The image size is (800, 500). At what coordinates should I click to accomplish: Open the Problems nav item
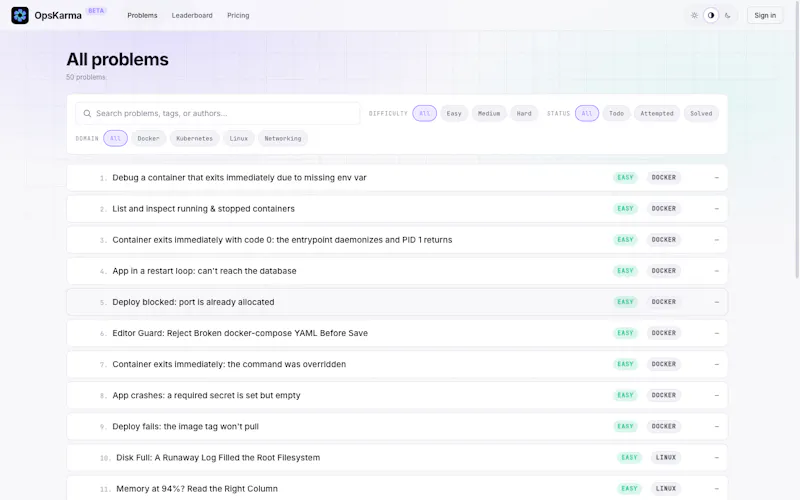click(142, 15)
